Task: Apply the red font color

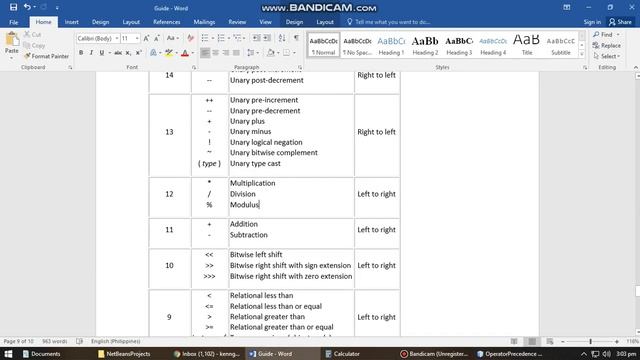Action: 185,53
